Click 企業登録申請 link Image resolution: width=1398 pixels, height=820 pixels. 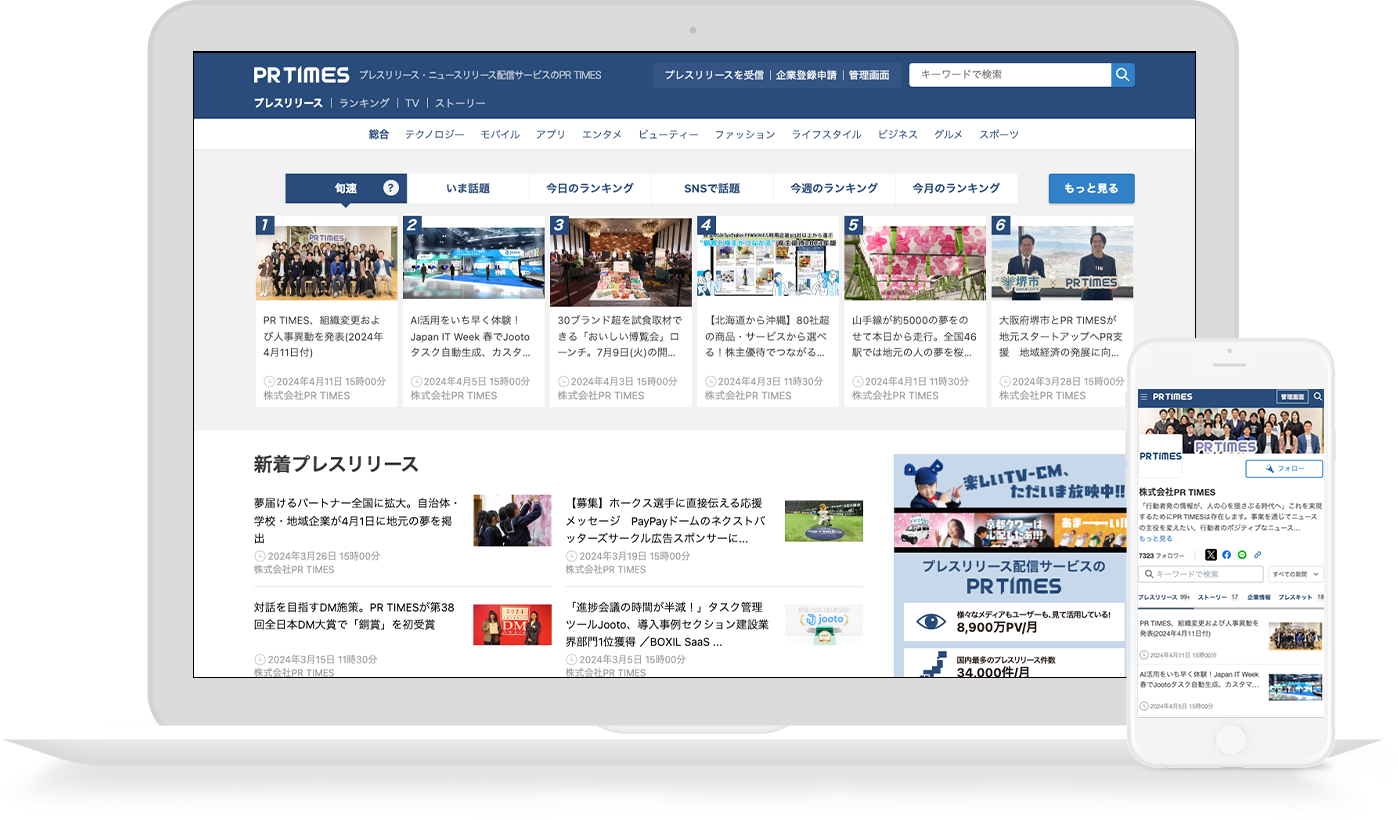click(806, 75)
